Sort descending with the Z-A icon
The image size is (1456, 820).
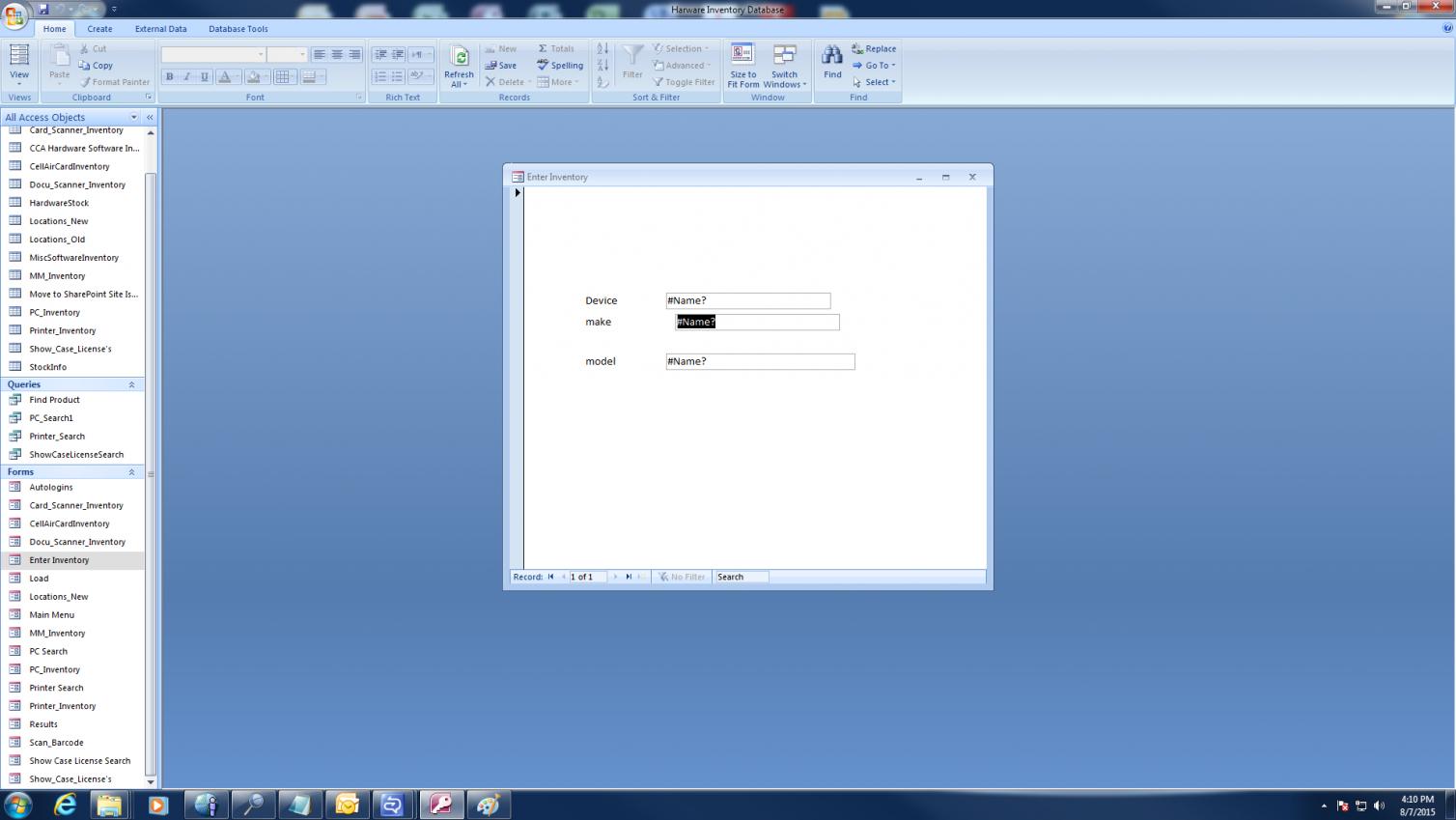[x=602, y=66]
